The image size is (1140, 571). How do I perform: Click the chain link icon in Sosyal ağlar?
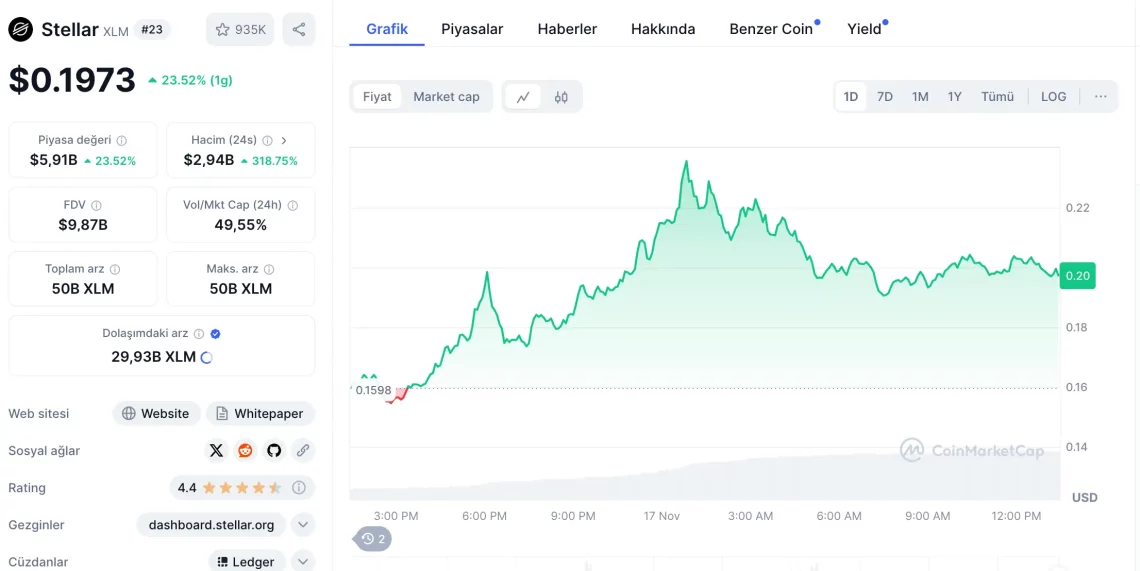point(302,450)
